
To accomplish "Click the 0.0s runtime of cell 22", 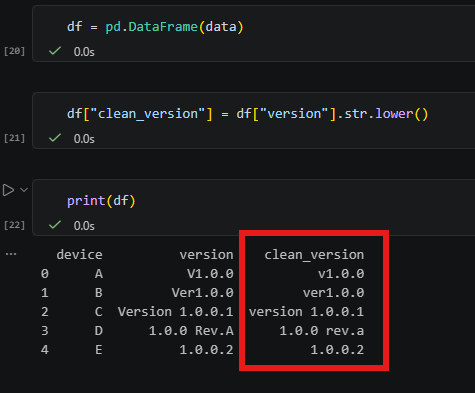I will [84, 226].
